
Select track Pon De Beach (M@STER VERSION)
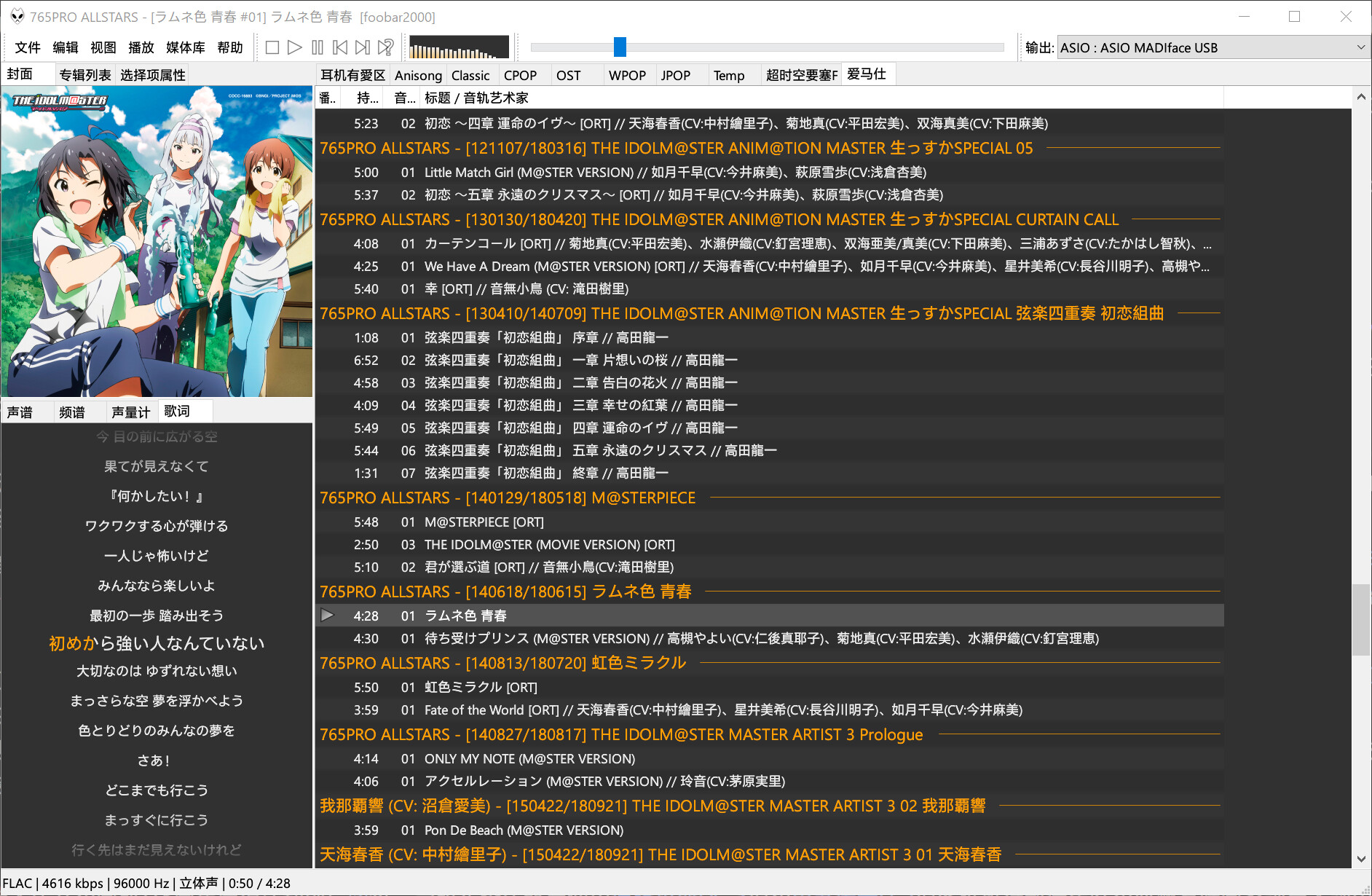[770, 830]
